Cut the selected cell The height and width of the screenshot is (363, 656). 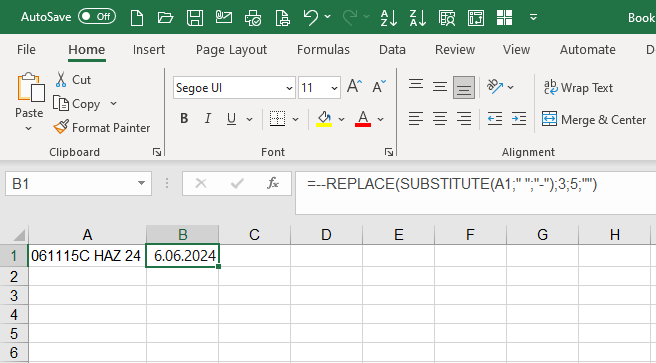tap(73, 79)
